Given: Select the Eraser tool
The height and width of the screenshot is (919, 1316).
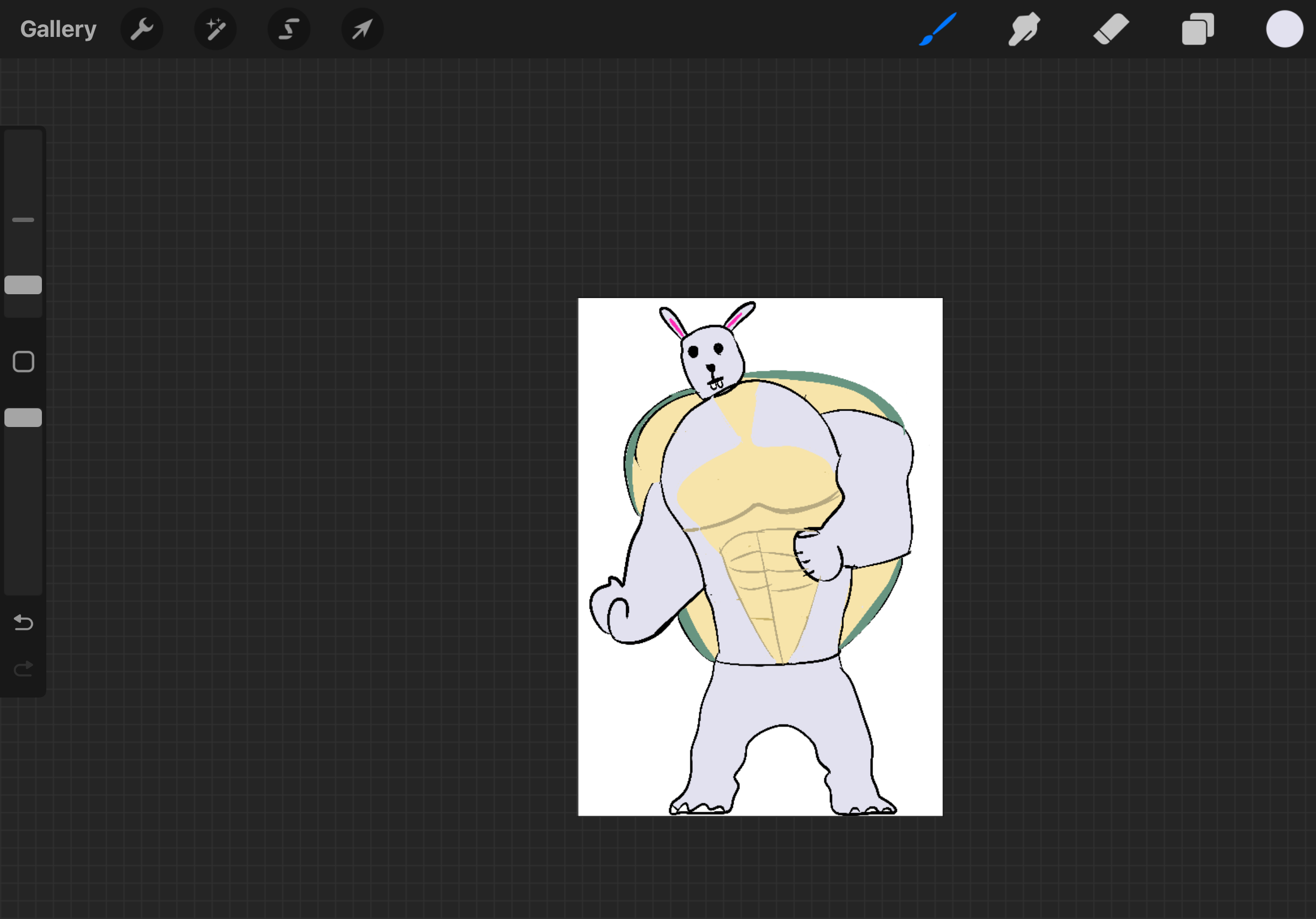Looking at the screenshot, I should [1111, 29].
